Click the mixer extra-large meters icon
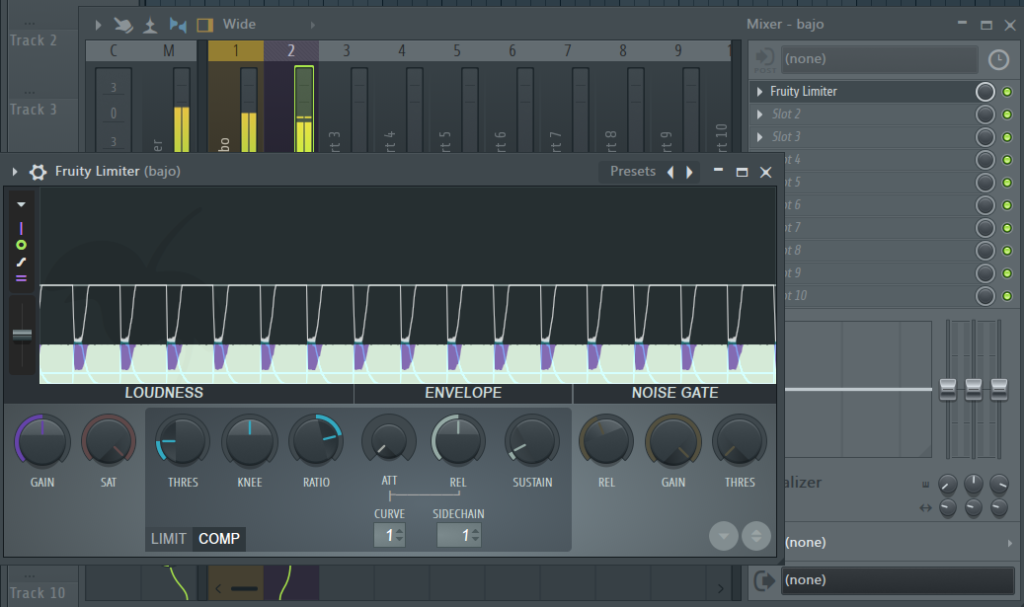This screenshot has width=1024, height=607. tap(150, 25)
